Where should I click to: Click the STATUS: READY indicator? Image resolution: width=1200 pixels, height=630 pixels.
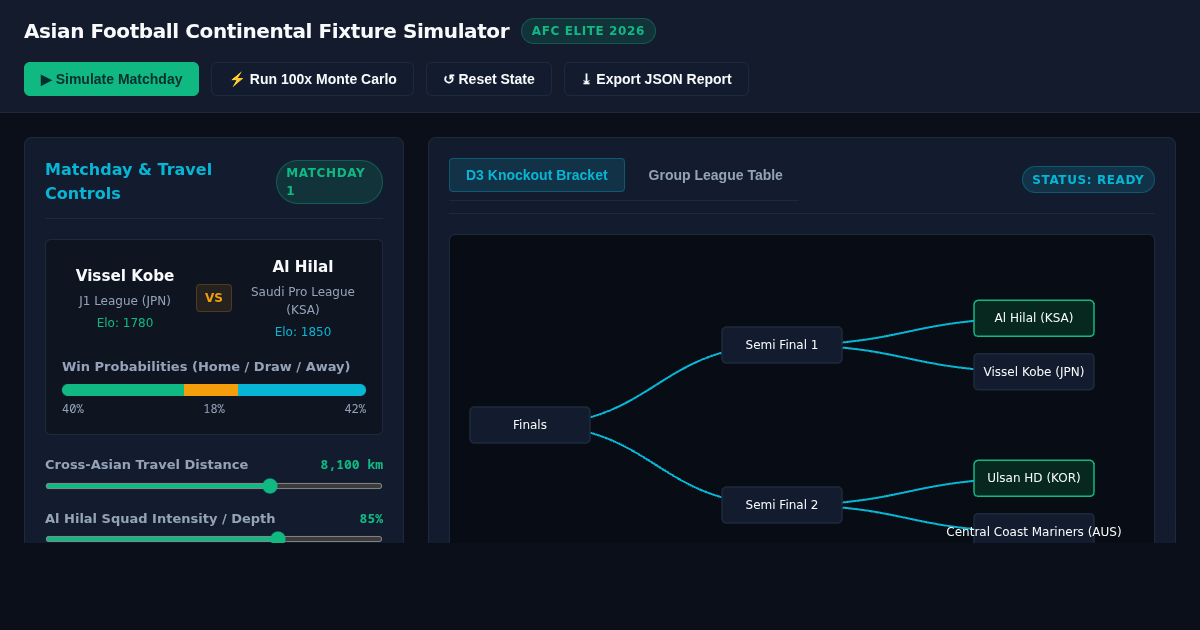1088,180
